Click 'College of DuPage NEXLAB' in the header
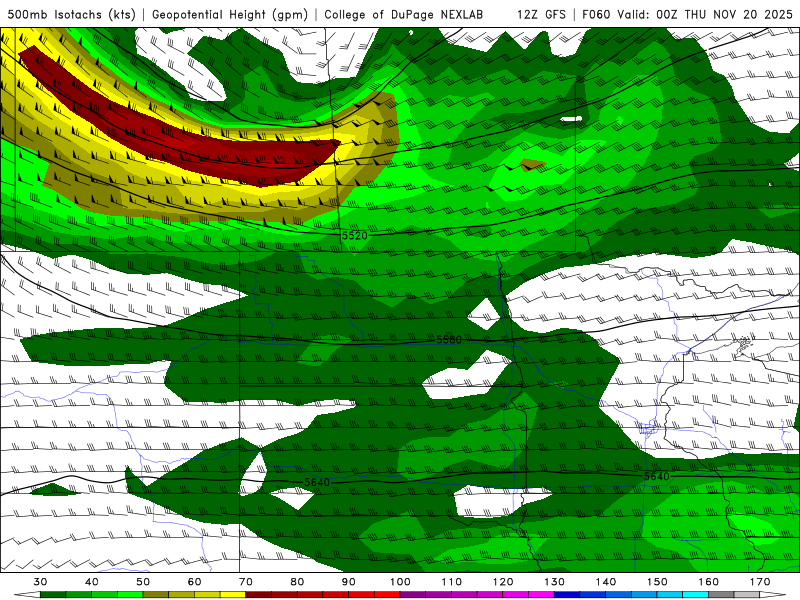Image resolution: width=800 pixels, height=600 pixels. (x=403, y=14)
